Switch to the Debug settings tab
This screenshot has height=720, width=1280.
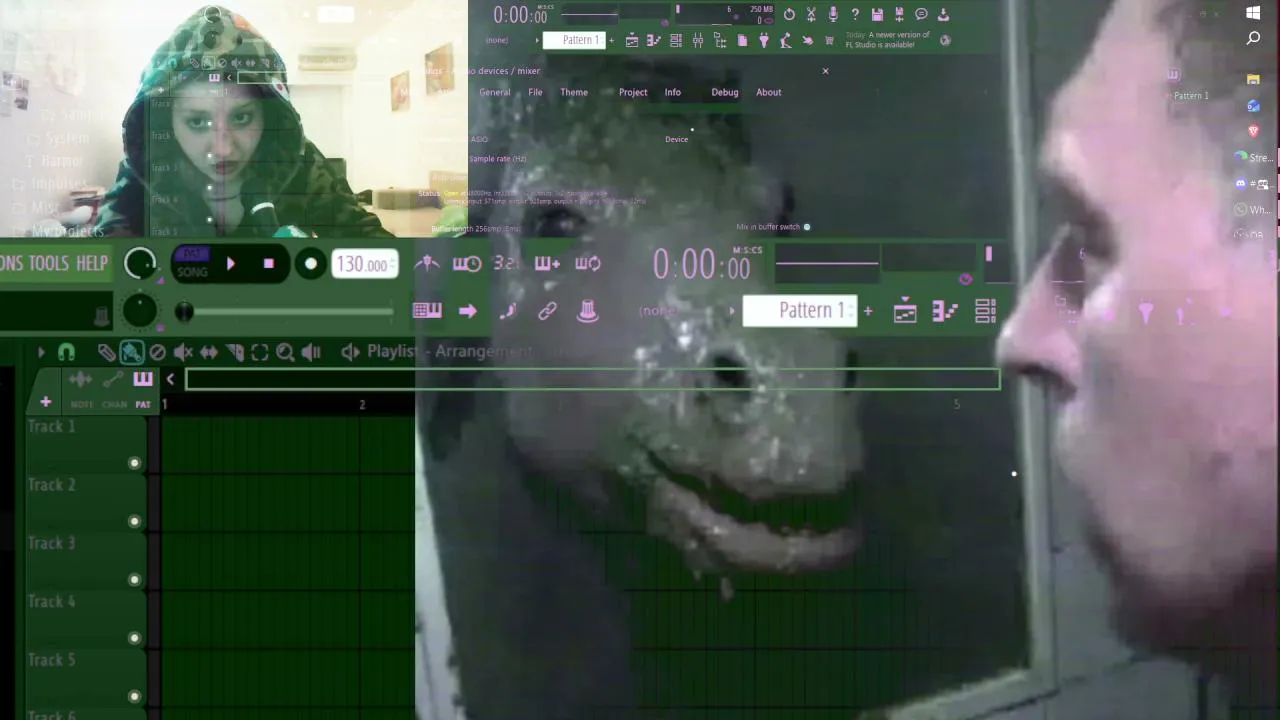pos(725,92)
